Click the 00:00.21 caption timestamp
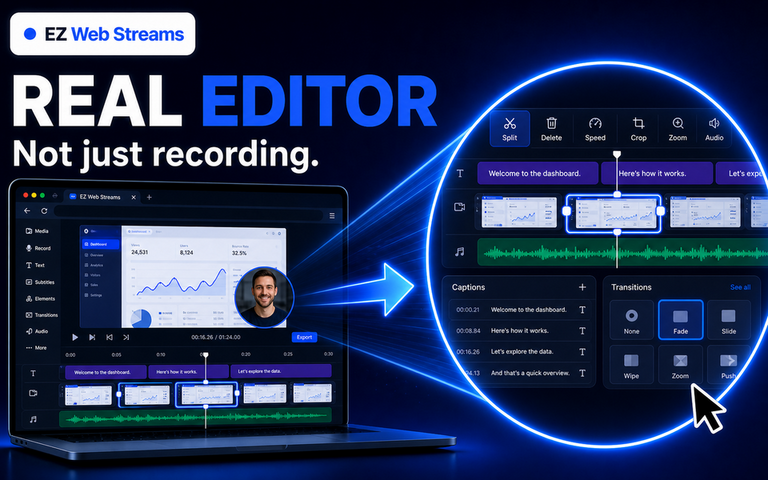 tap(468, 310)
